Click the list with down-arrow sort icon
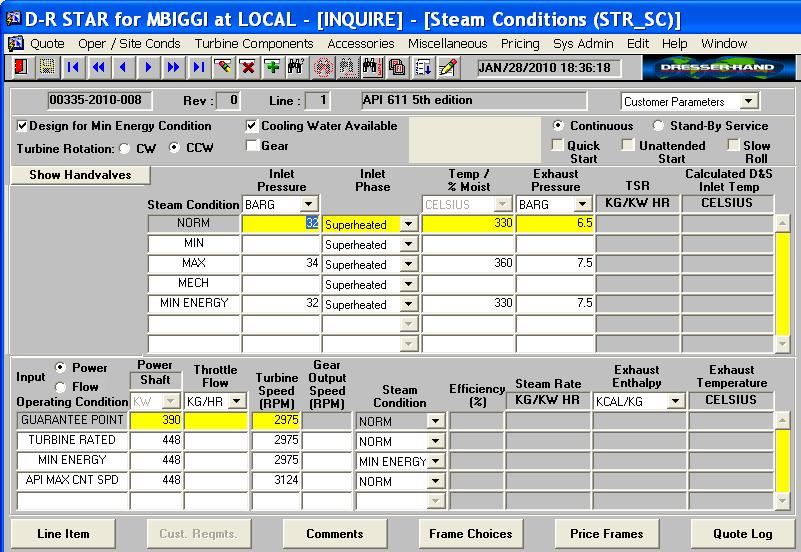The image size is (801, 552). pos(422,67)
